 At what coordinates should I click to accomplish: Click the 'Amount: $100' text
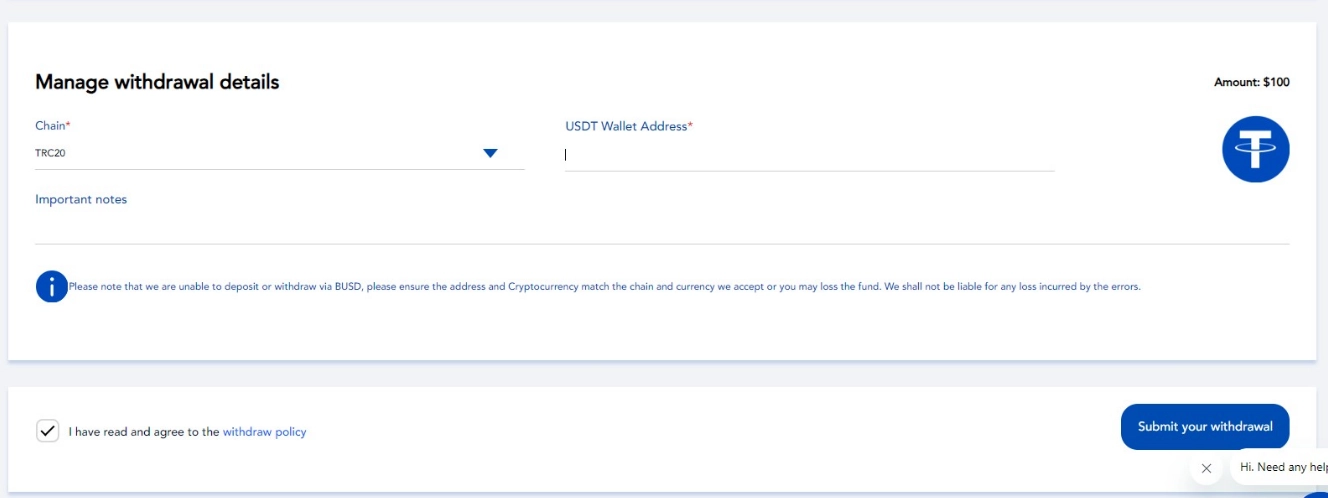[1252, 82]
